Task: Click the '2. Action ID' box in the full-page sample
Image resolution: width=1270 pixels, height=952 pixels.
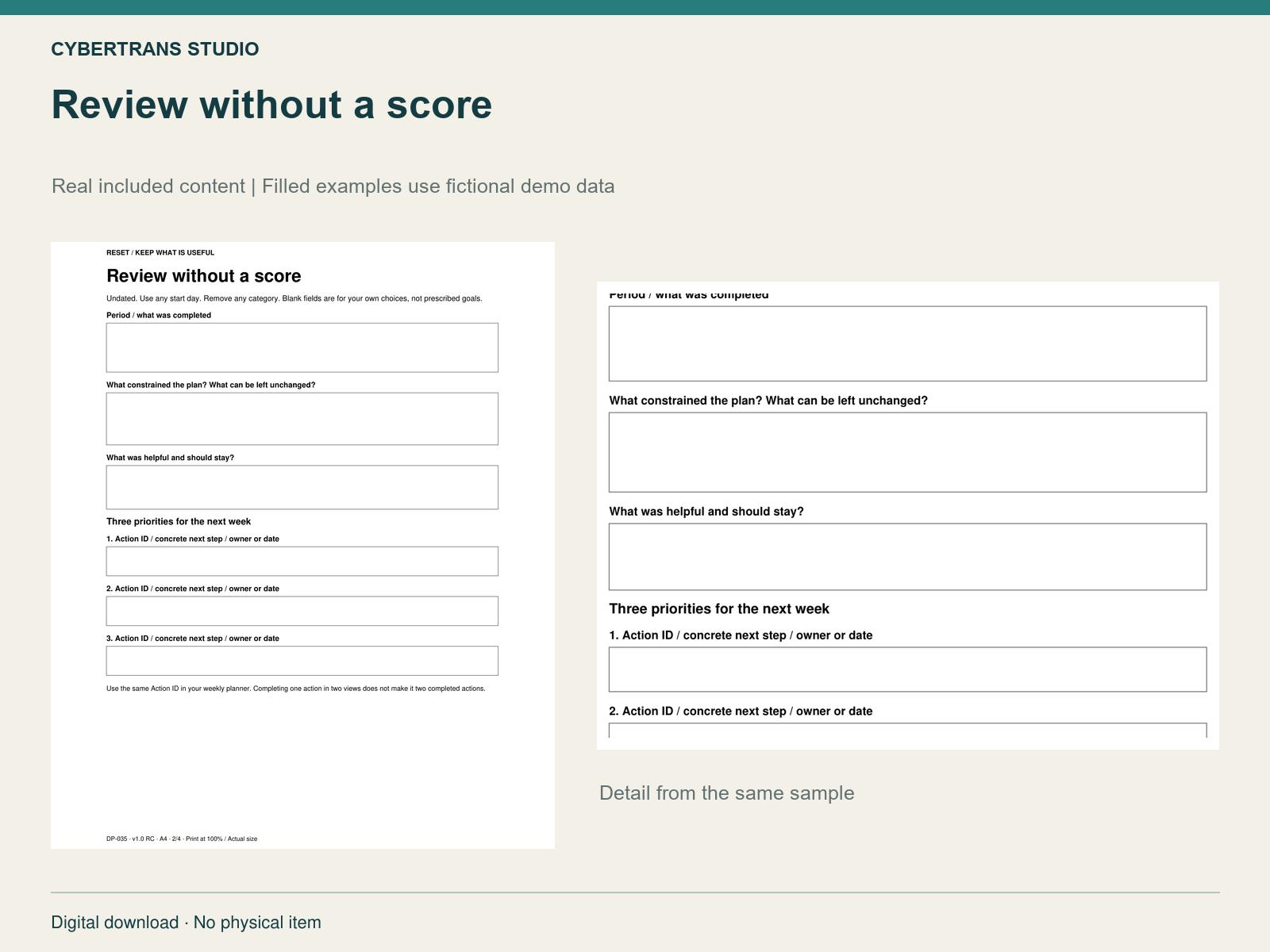Action: (302, 611)
